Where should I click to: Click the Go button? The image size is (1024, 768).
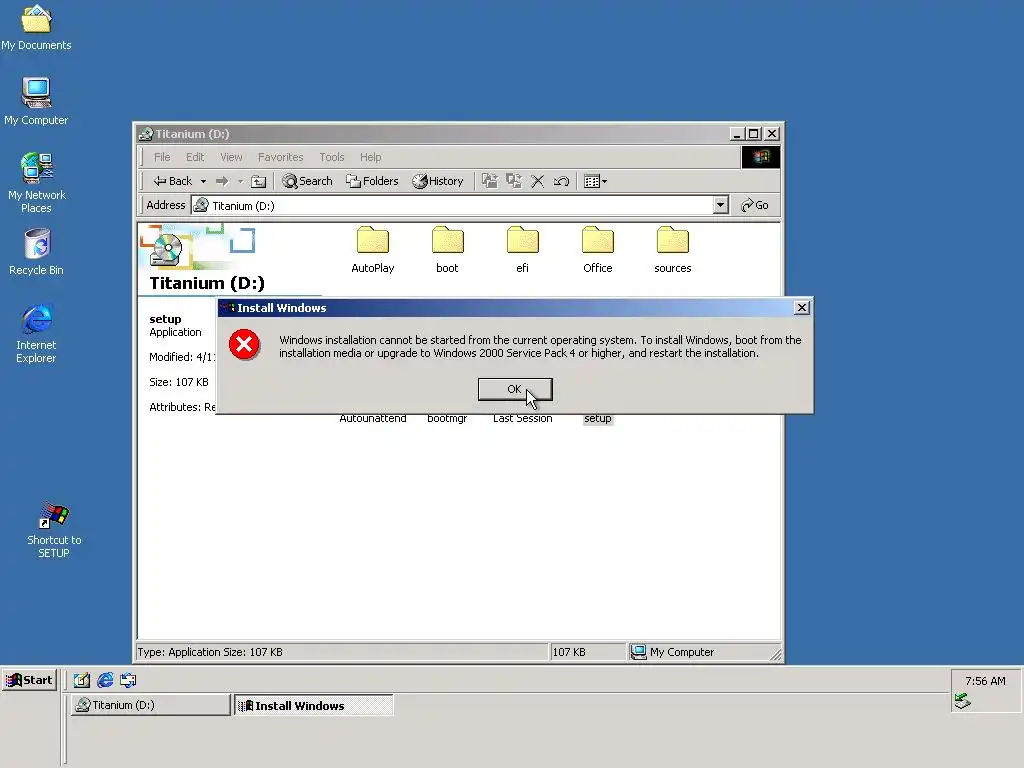pyautogui.click(x=755, y=205)
